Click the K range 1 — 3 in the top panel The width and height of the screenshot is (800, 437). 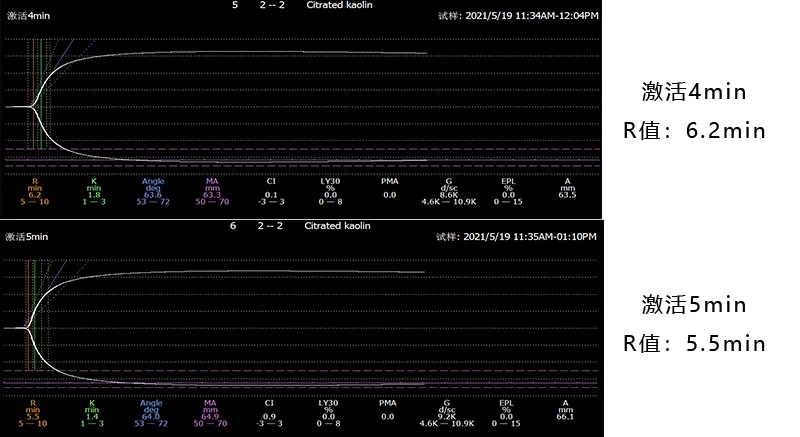point(94,202)
